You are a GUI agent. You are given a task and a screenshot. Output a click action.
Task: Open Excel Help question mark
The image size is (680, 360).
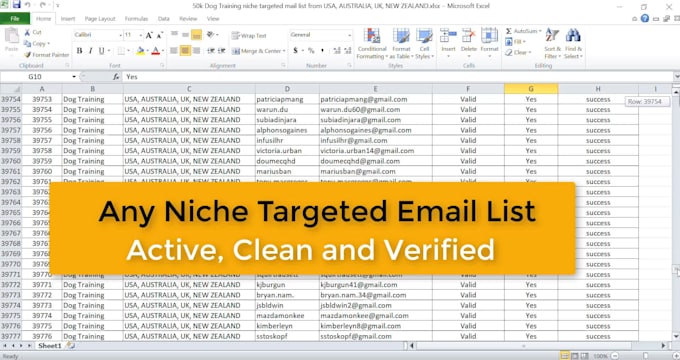pos(645,18)
